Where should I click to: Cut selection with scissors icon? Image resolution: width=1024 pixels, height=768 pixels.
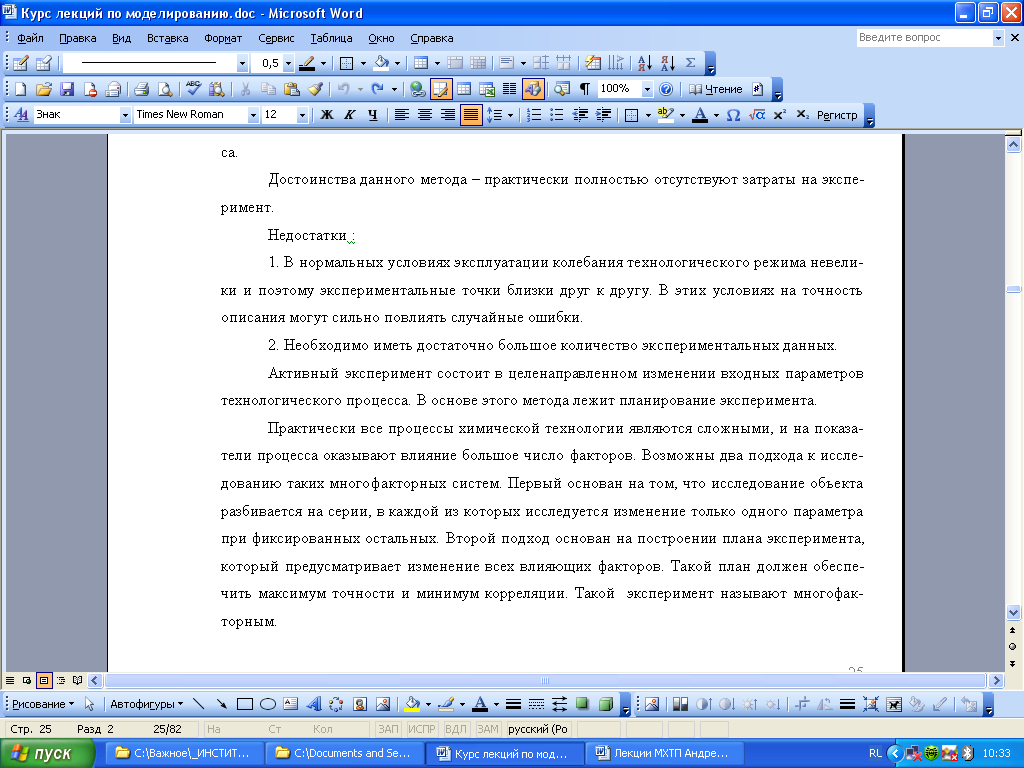coord(246,89)
